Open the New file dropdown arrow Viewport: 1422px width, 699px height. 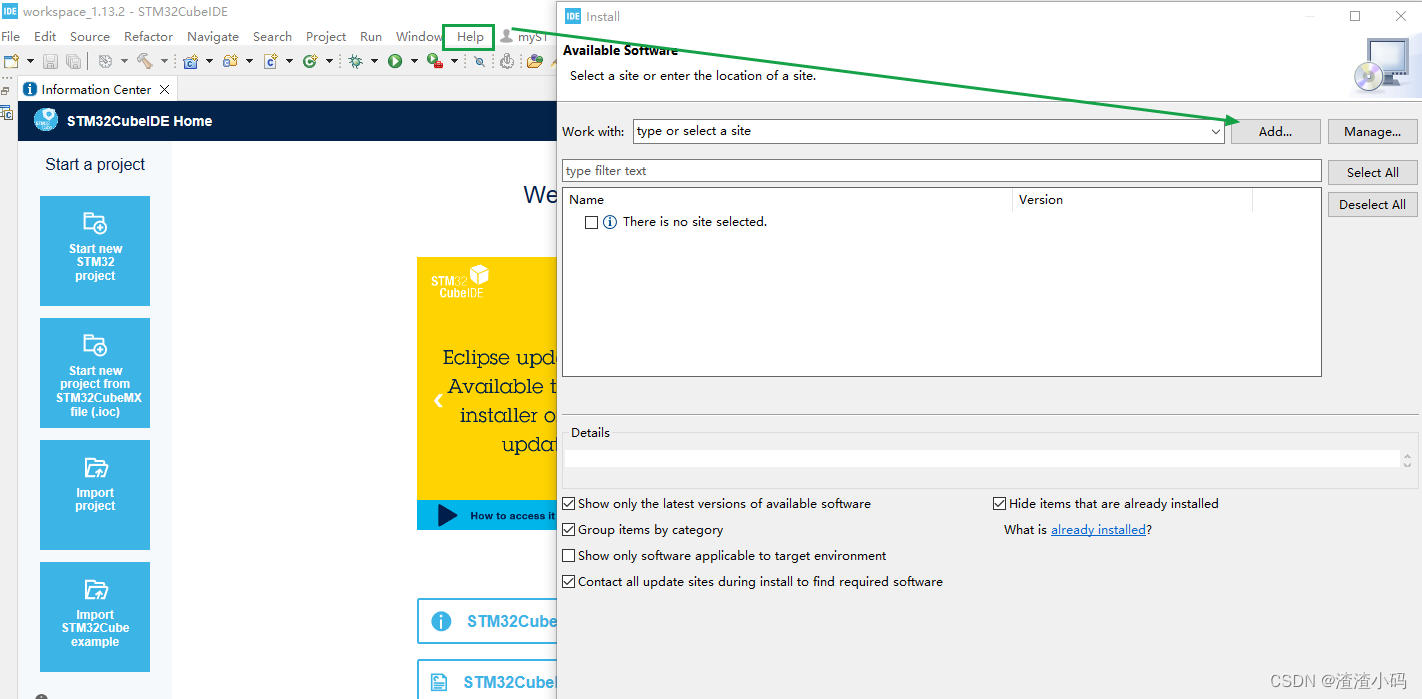(x=30, y=61)
